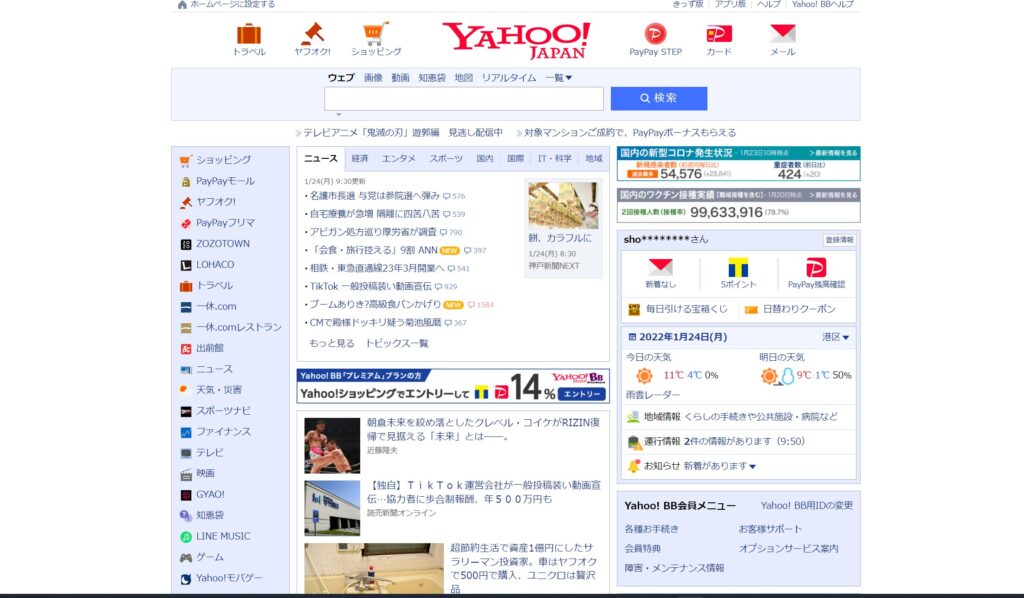Switch to the エンタメ news tab
The image size is (1024, 598).
pyautogui.click(x=398, y=159)
